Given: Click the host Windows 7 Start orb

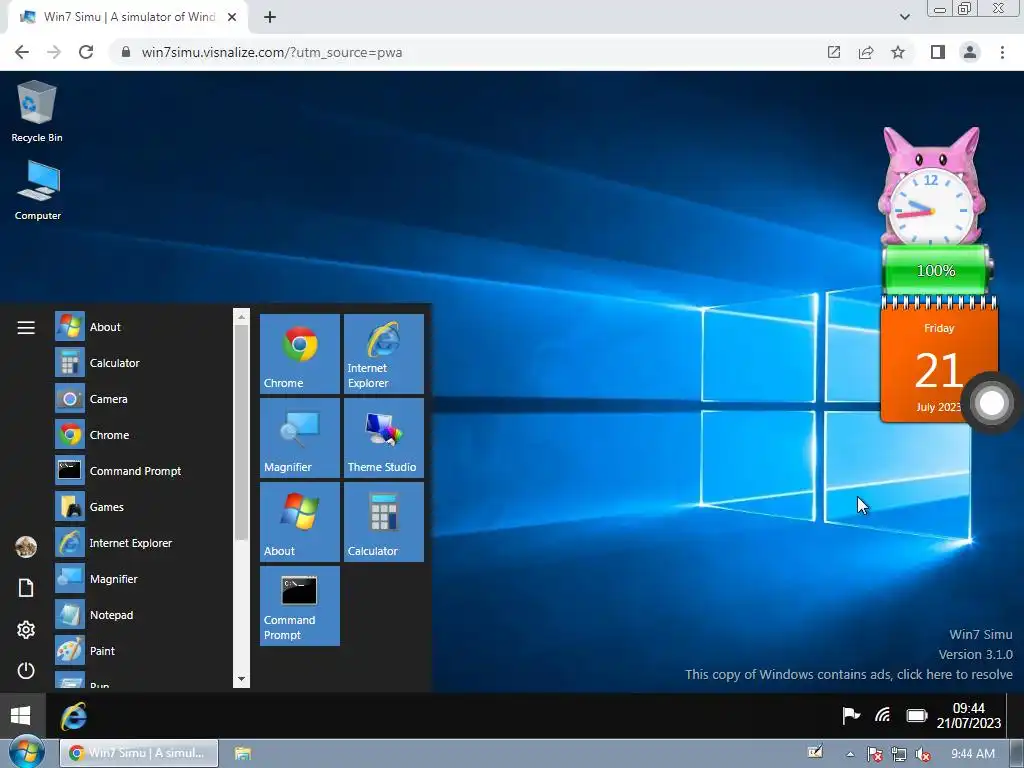Looking at the screenshot, I should 26,752.
